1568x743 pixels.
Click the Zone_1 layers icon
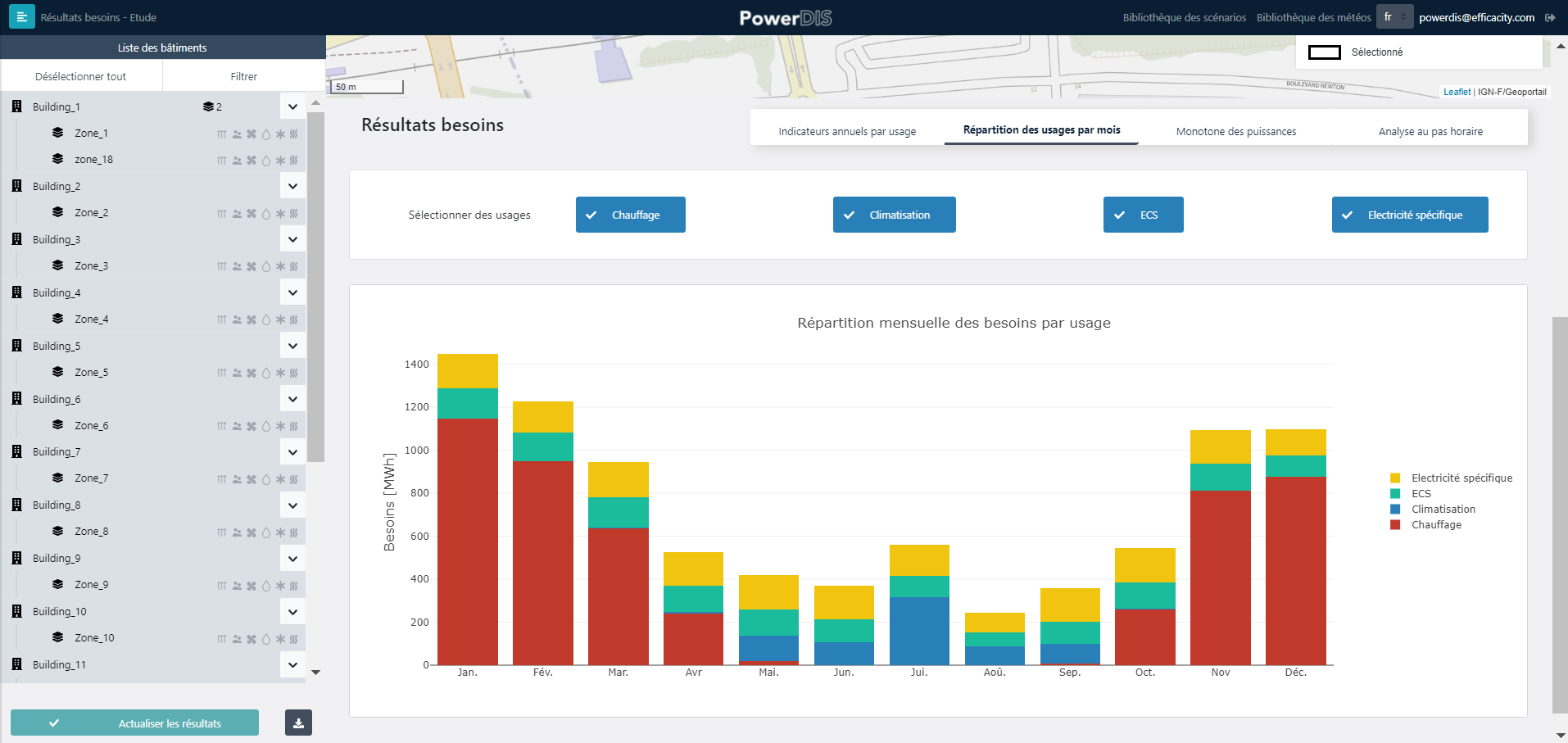click(57, 133)
